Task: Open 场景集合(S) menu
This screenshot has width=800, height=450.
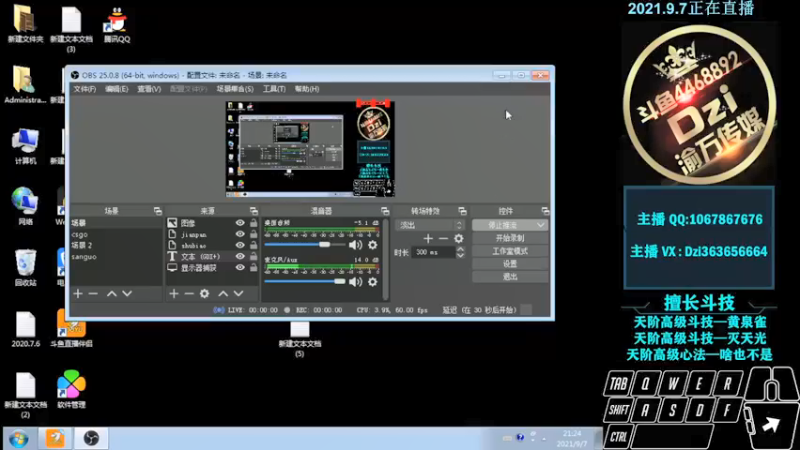Action: pyautogui.click(x=235, y=89)
